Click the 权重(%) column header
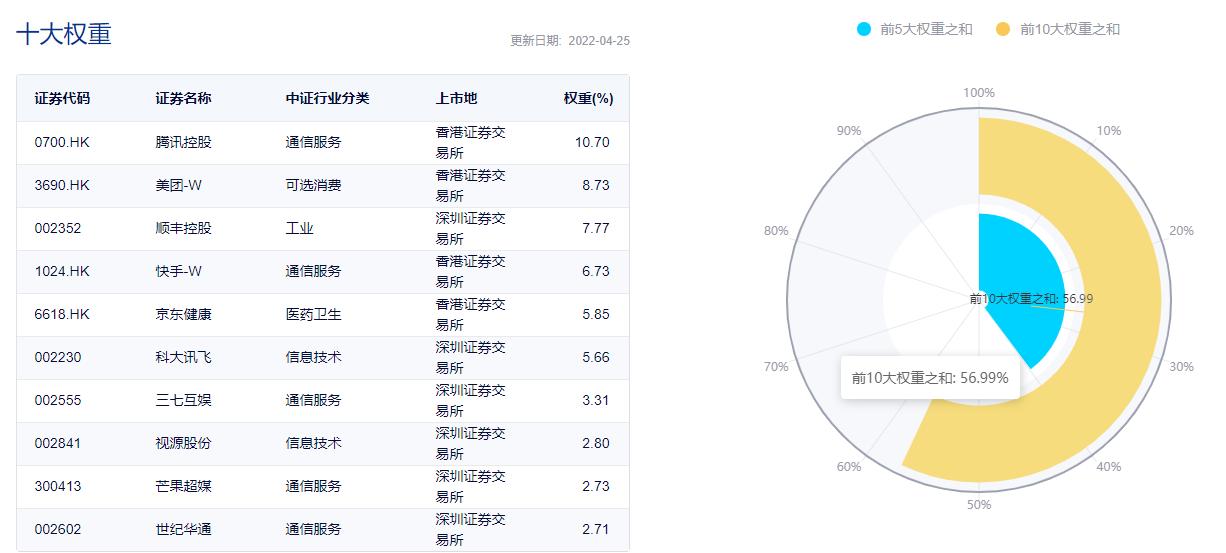The height and width of the screenshot is (553, 1226). click(x=588, y=98)
